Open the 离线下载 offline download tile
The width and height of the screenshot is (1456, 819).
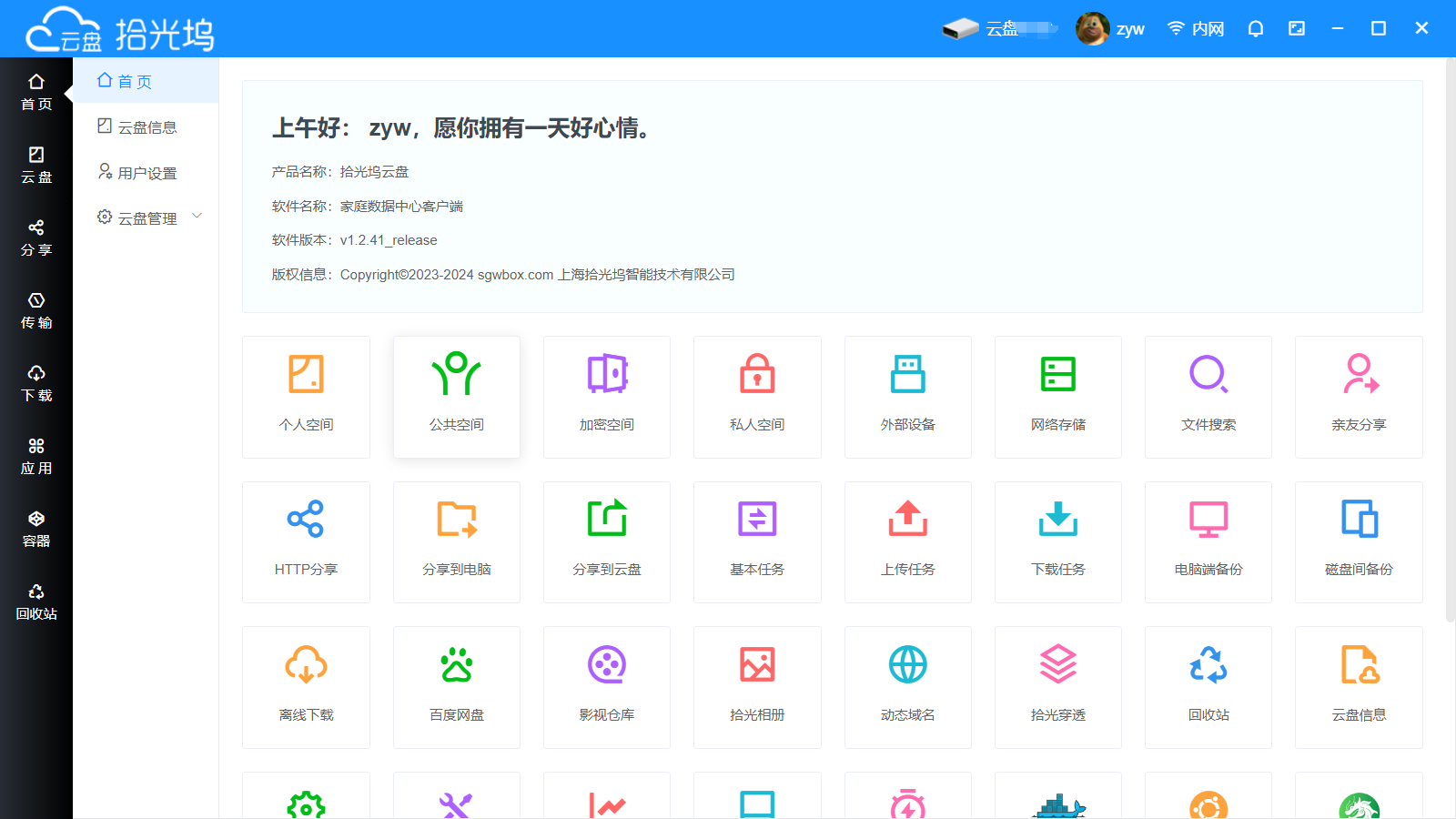click(306, 687)
